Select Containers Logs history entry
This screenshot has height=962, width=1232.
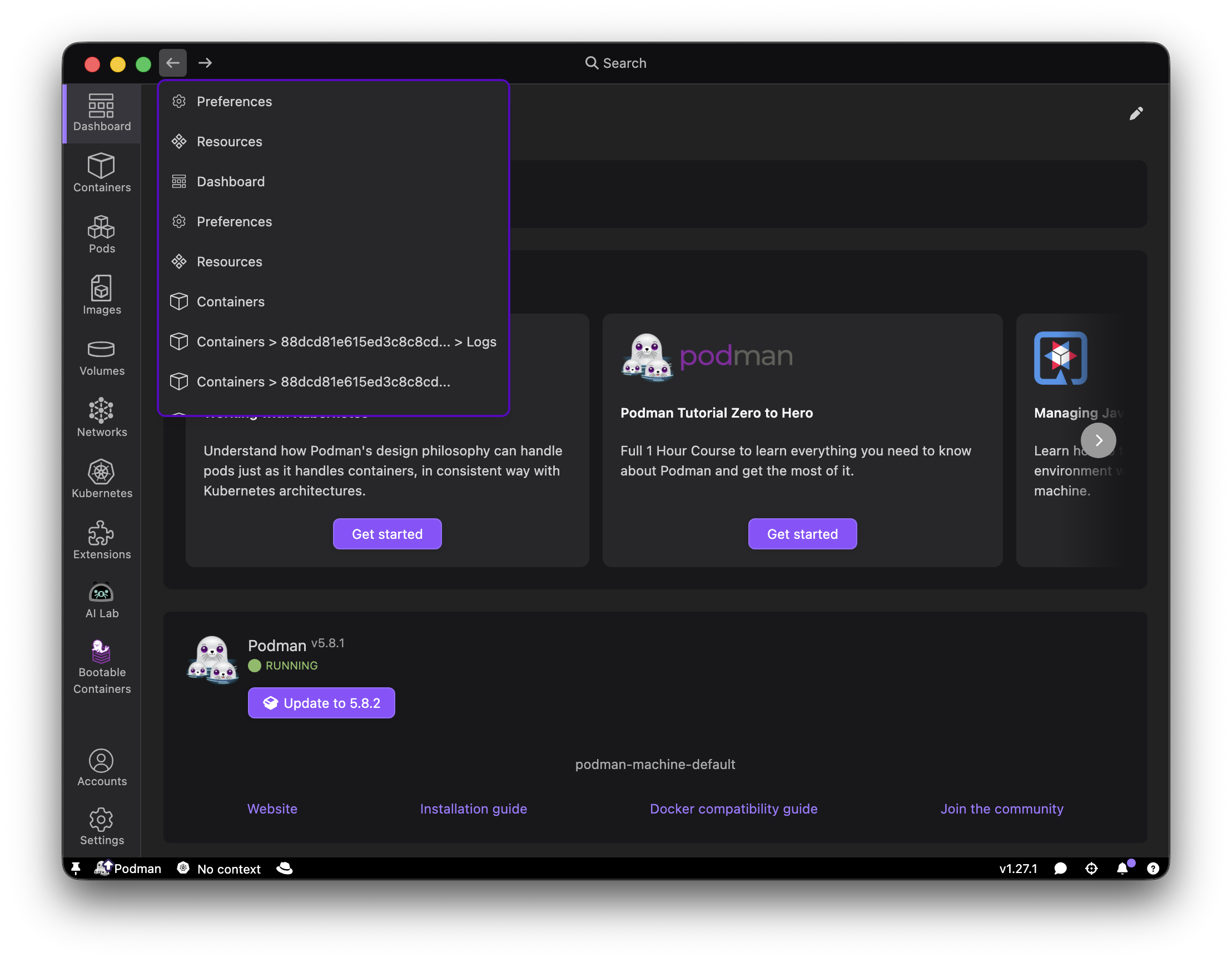346,342
